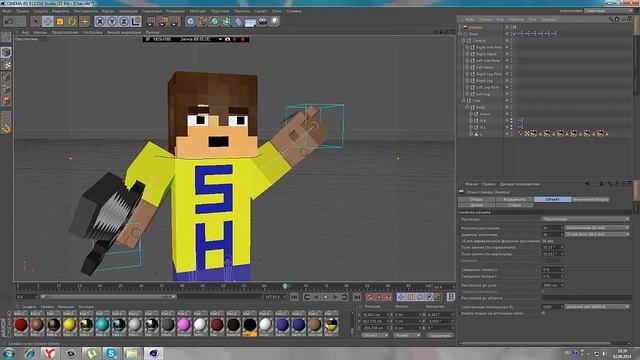Open the camera objects icon

[262, 21]
